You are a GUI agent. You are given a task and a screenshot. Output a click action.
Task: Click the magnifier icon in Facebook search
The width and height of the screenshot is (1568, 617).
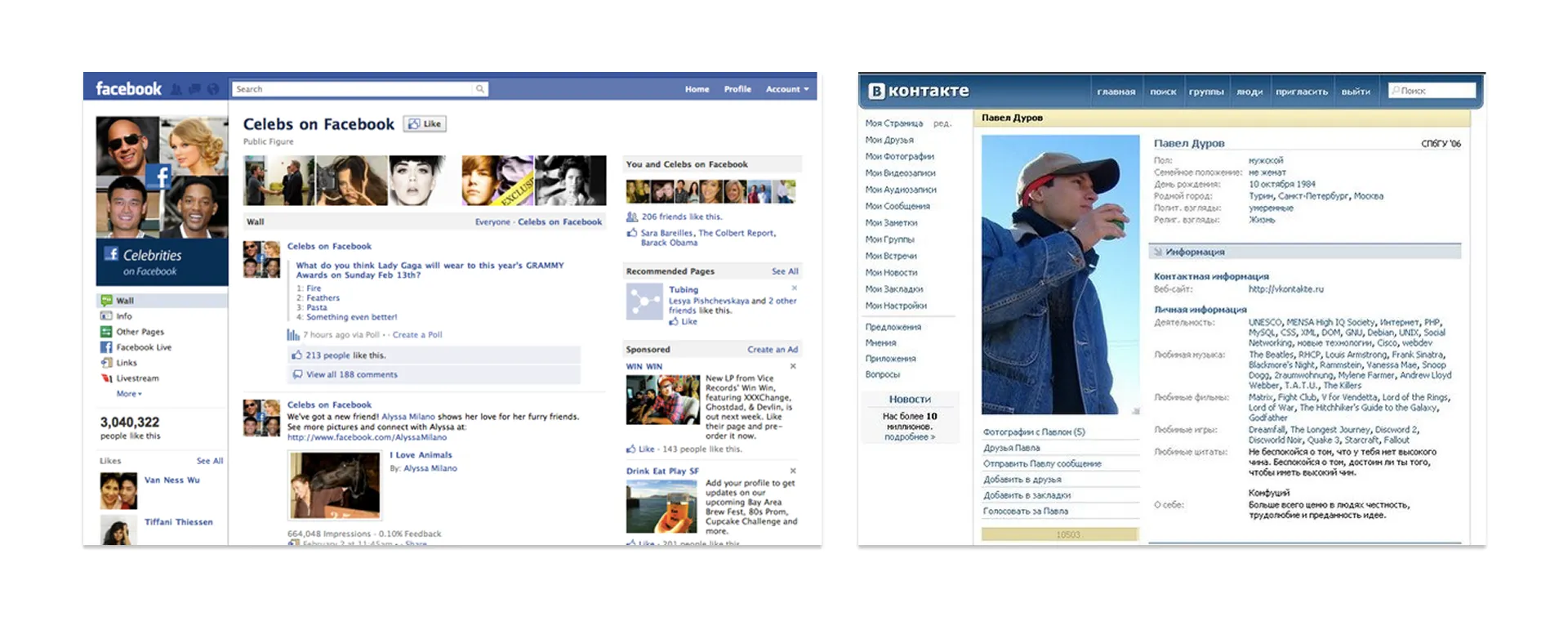pos(480,89)
